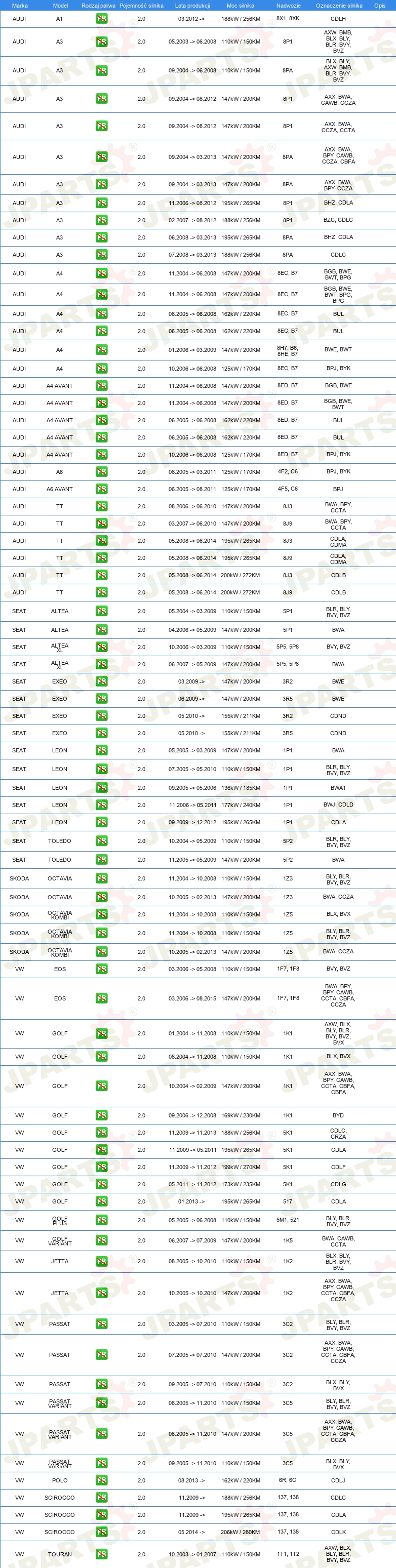Image resolution: width=396 pixels, height=1568 pixels.
Task: Click the Lata produkcji column header
Action: (x=192, y=6)
